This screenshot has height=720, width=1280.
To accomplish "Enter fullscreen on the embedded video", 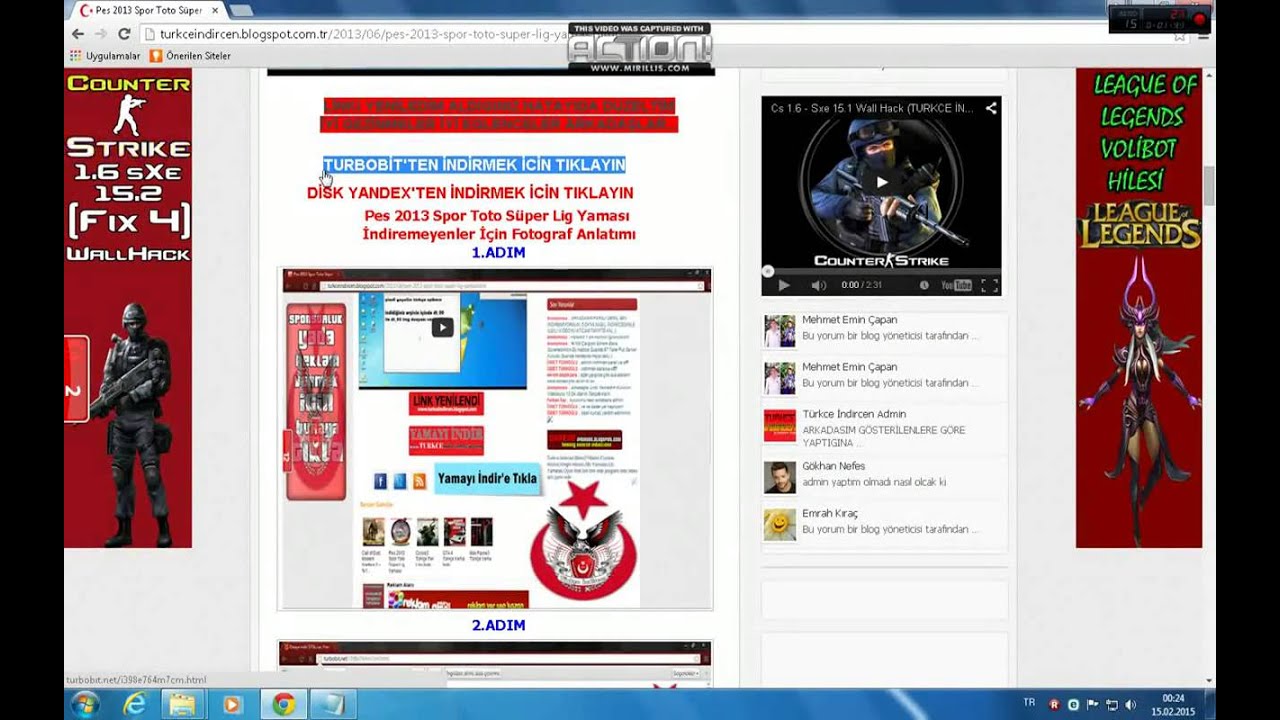I will [989, 285].
